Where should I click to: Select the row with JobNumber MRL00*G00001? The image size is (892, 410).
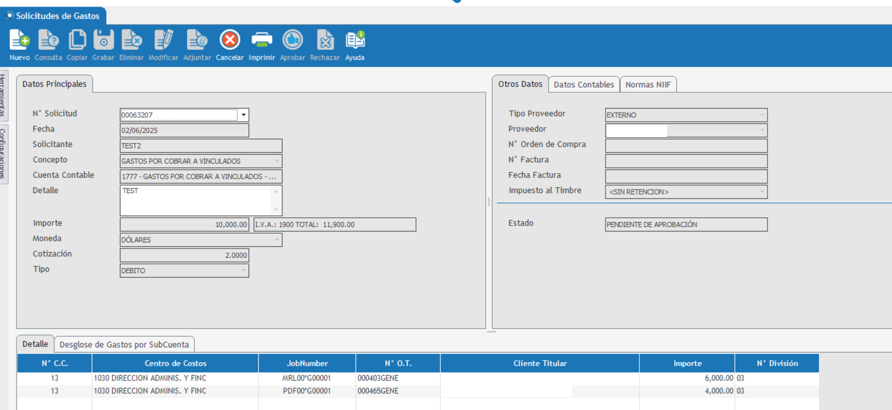[x=306, y=378]
